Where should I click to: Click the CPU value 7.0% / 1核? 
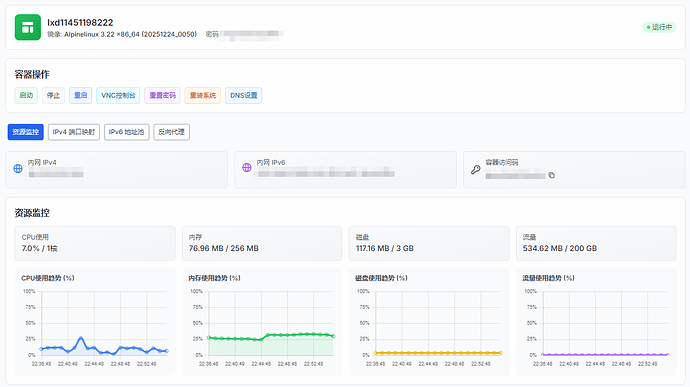pyautogui.click(x=40, y=248)
